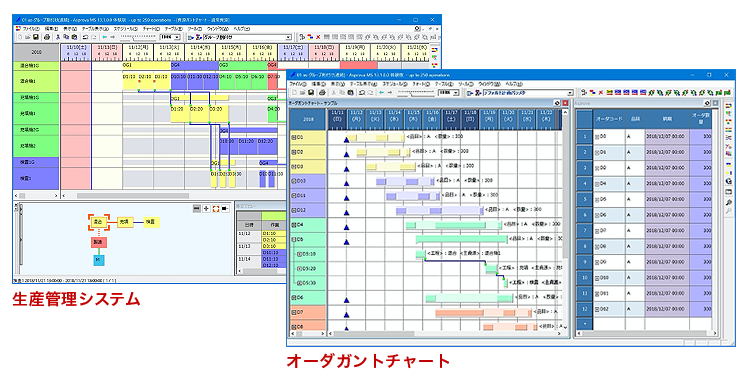Click blue back arrow in Order Gantt window toolbar
Viewport: 750px width, 380px height.
[381, 92]
